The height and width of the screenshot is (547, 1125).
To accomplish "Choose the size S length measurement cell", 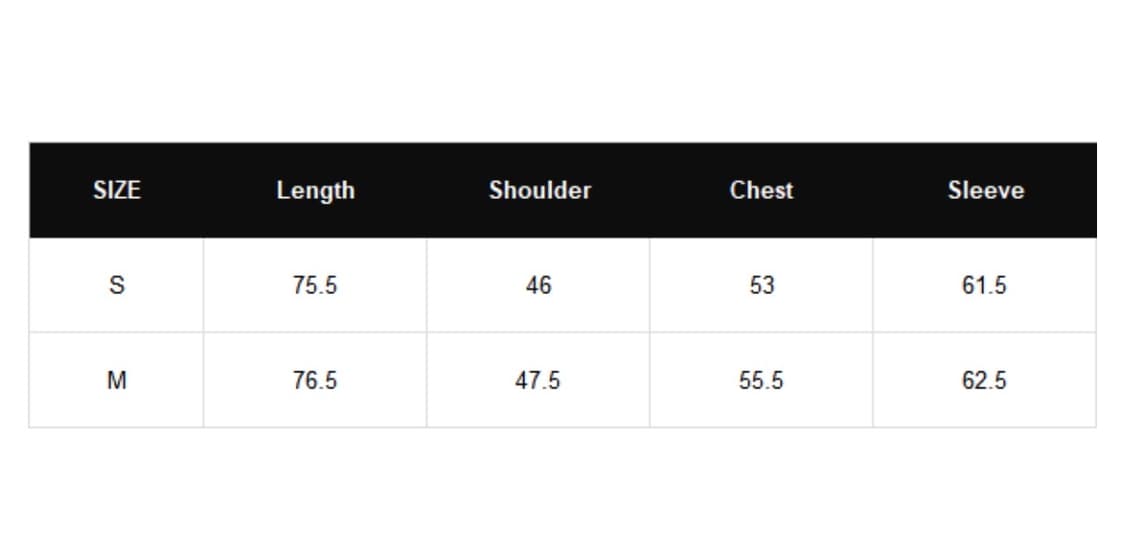I will [x=315, y=285].
